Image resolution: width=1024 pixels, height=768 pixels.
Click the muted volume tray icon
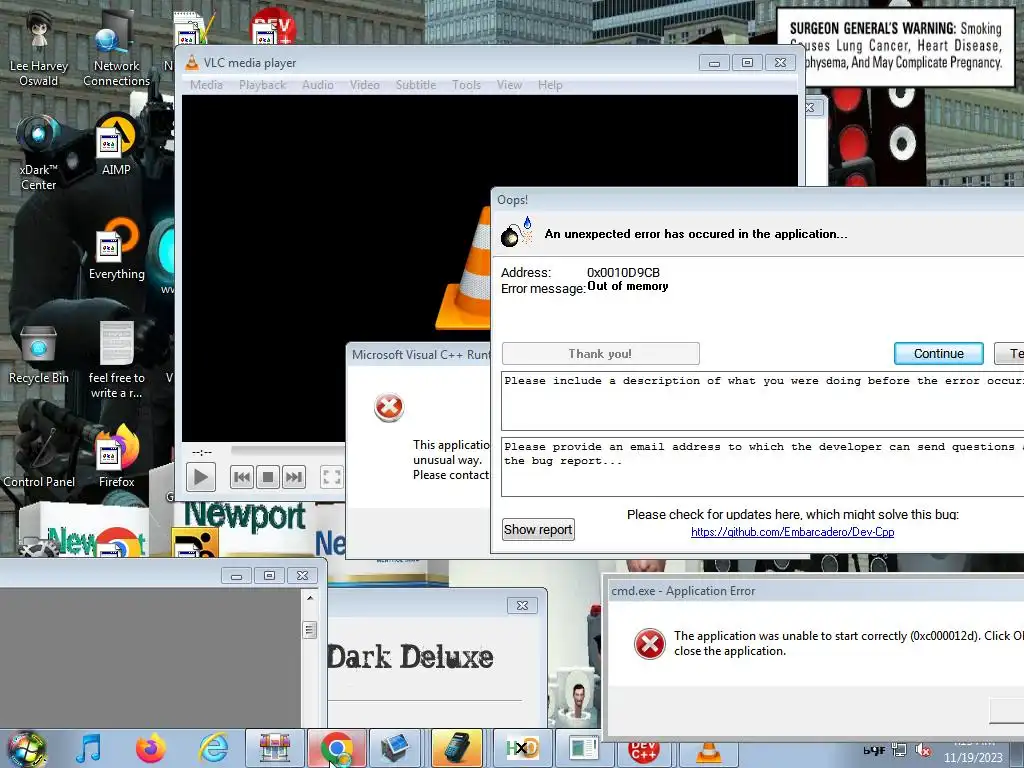pos(923,750)
